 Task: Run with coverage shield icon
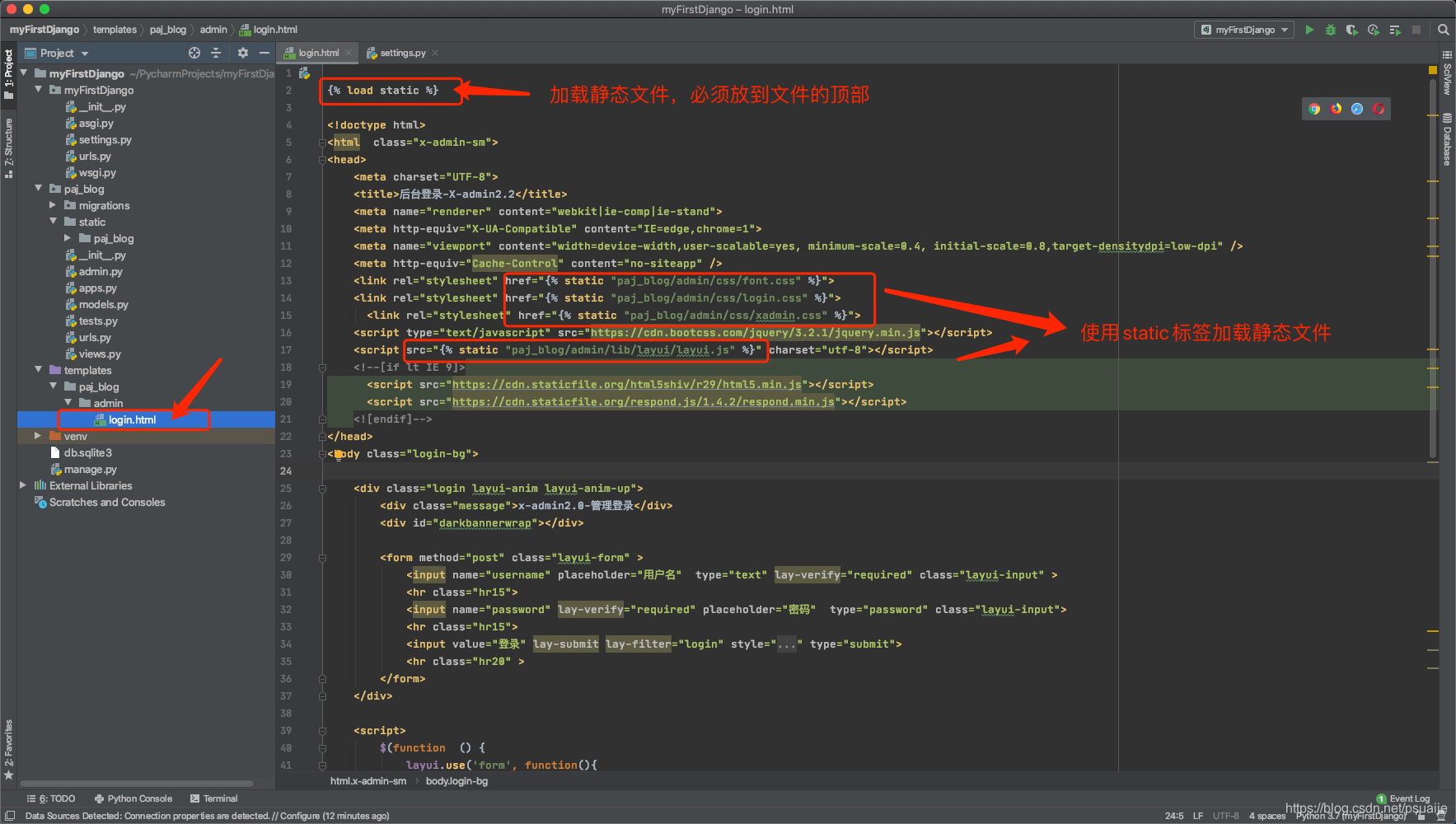tap(1351, 30)
